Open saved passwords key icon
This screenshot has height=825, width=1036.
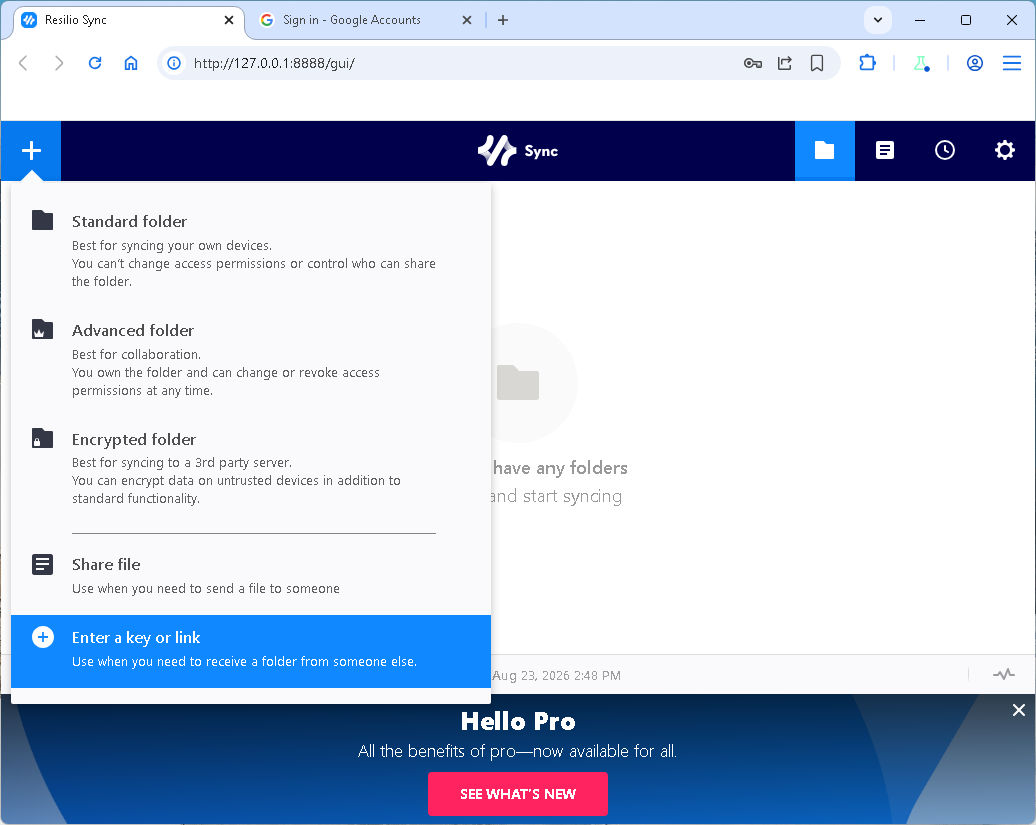pos(753,63)
